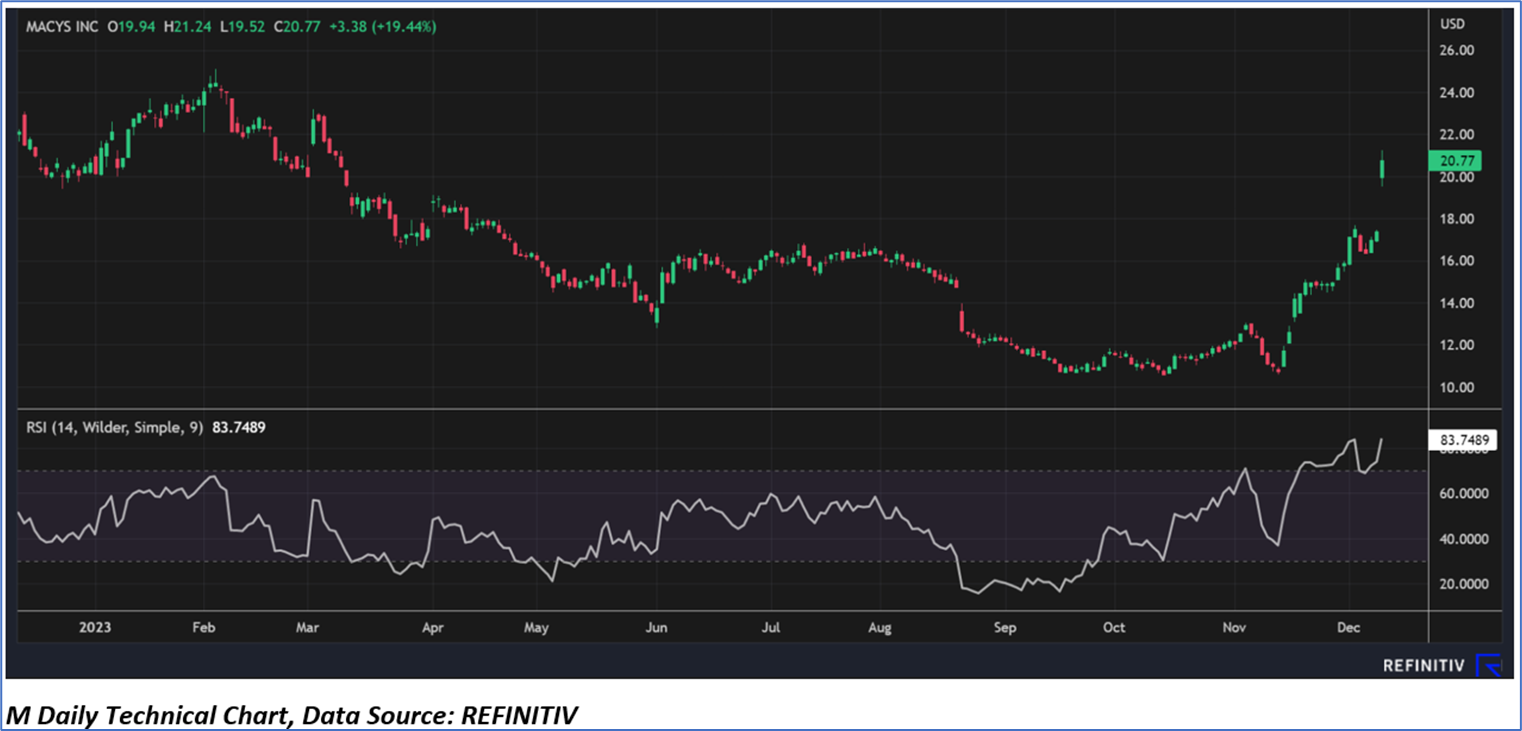Image resolution: width=1522 pixels, height=731 pixels.
Task: Click the REFINITIV watermark text
Action: (1426, 665)
